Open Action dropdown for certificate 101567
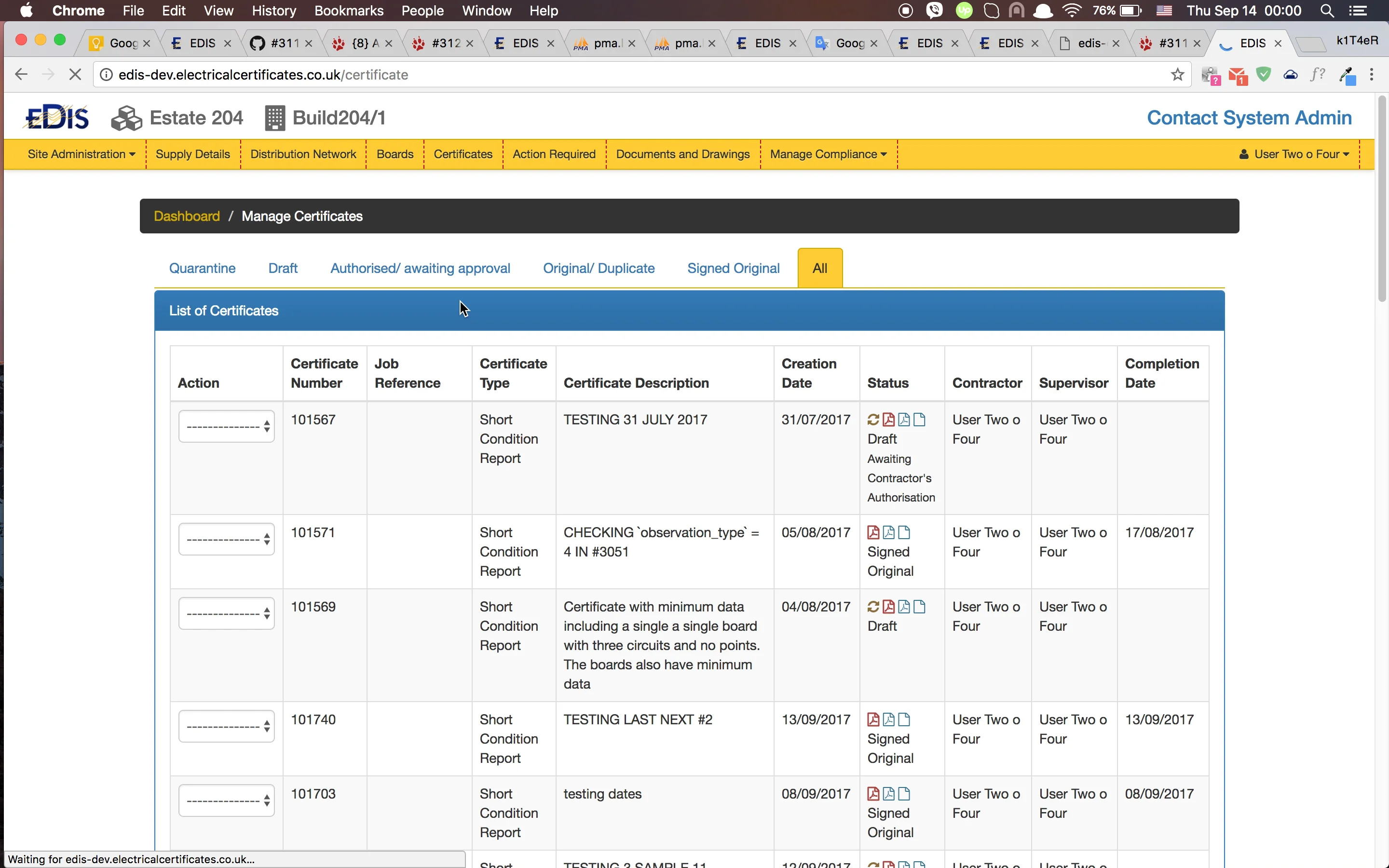This screenshot has width=1389, height=868. (x=226, y=427)
